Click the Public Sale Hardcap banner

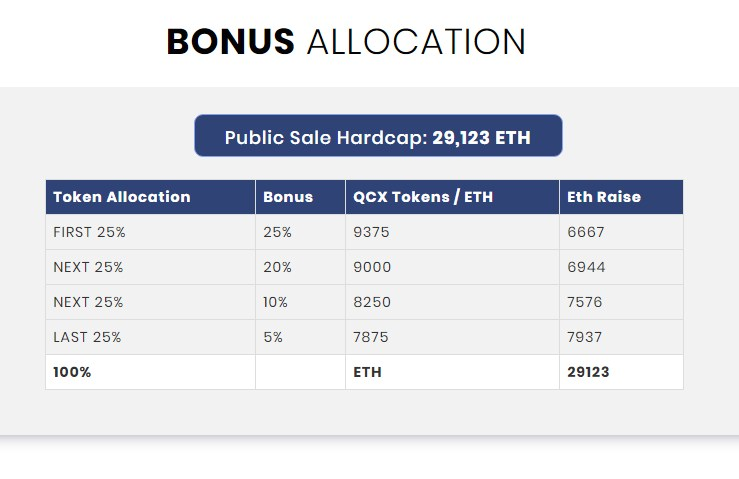[x=378, y=135]
